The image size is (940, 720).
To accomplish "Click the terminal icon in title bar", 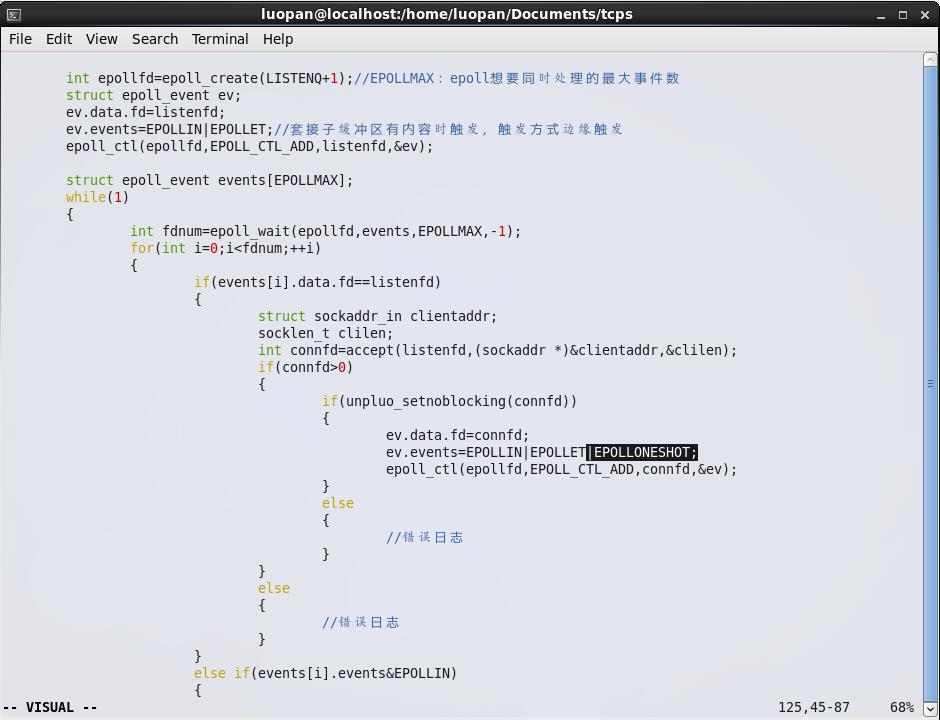I will (x=14, y=14).
